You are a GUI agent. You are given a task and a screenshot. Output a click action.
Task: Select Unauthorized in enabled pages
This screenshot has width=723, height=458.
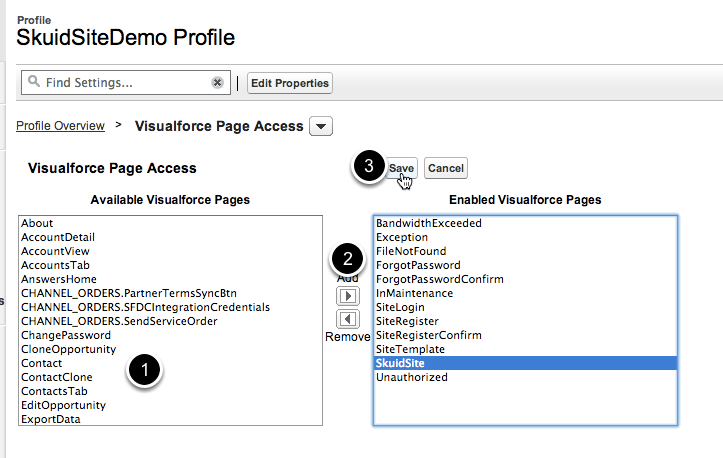pyautogui.click(x=411, y=377)
